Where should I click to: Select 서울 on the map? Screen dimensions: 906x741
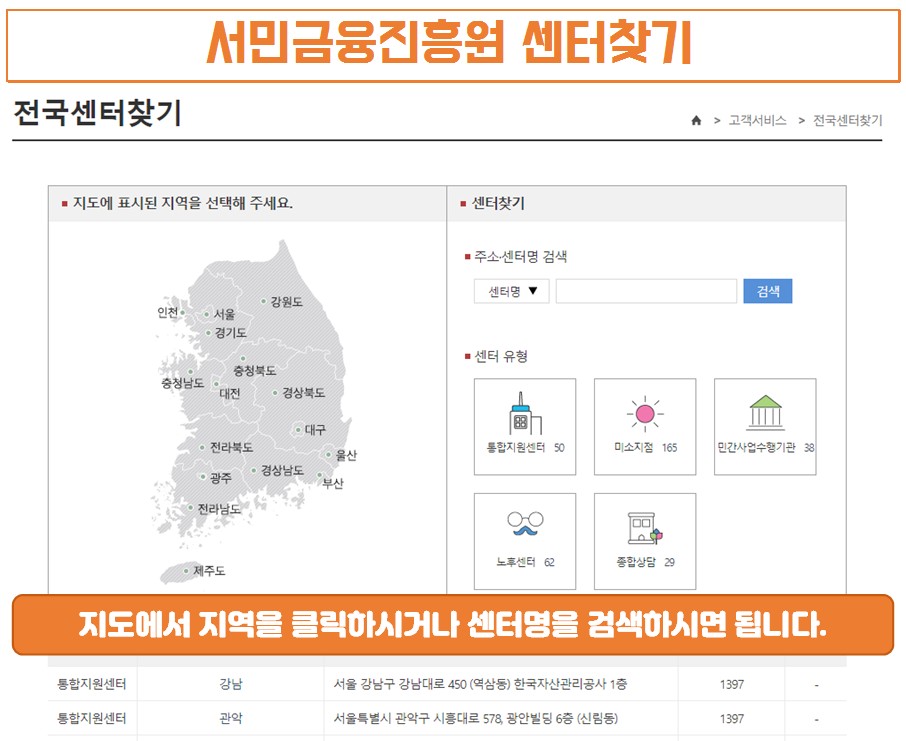(x=224, y=314)
